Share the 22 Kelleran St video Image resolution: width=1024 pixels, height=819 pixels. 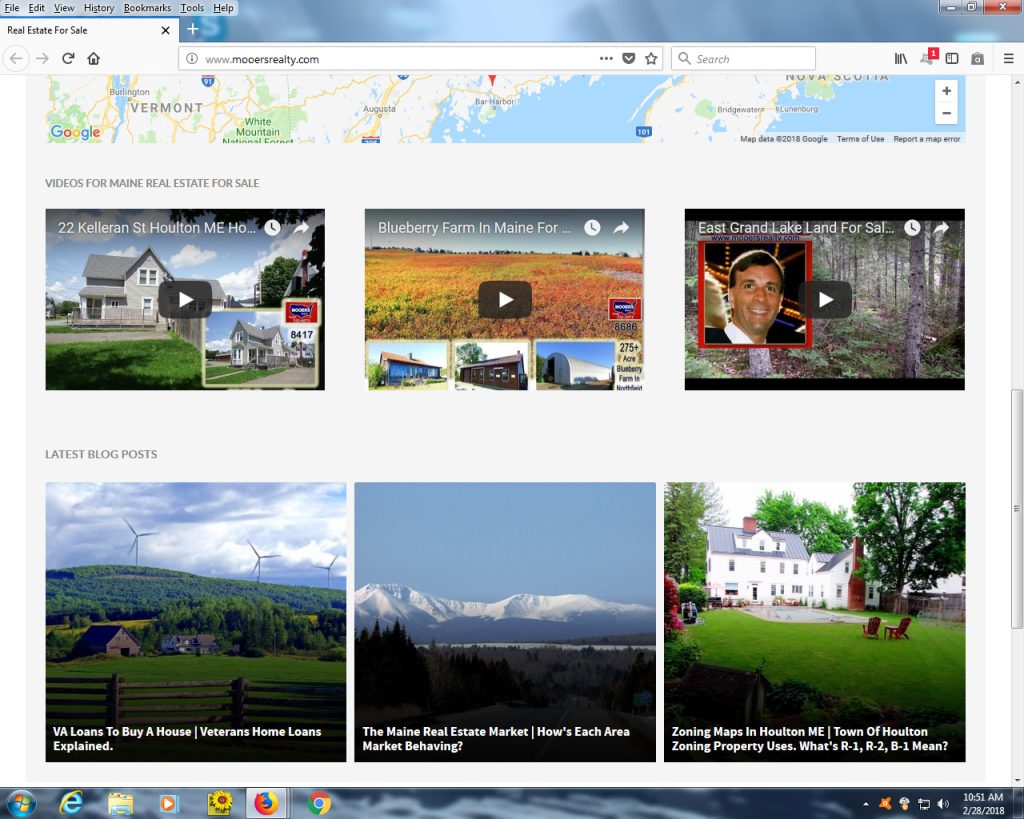coord(301,227)
